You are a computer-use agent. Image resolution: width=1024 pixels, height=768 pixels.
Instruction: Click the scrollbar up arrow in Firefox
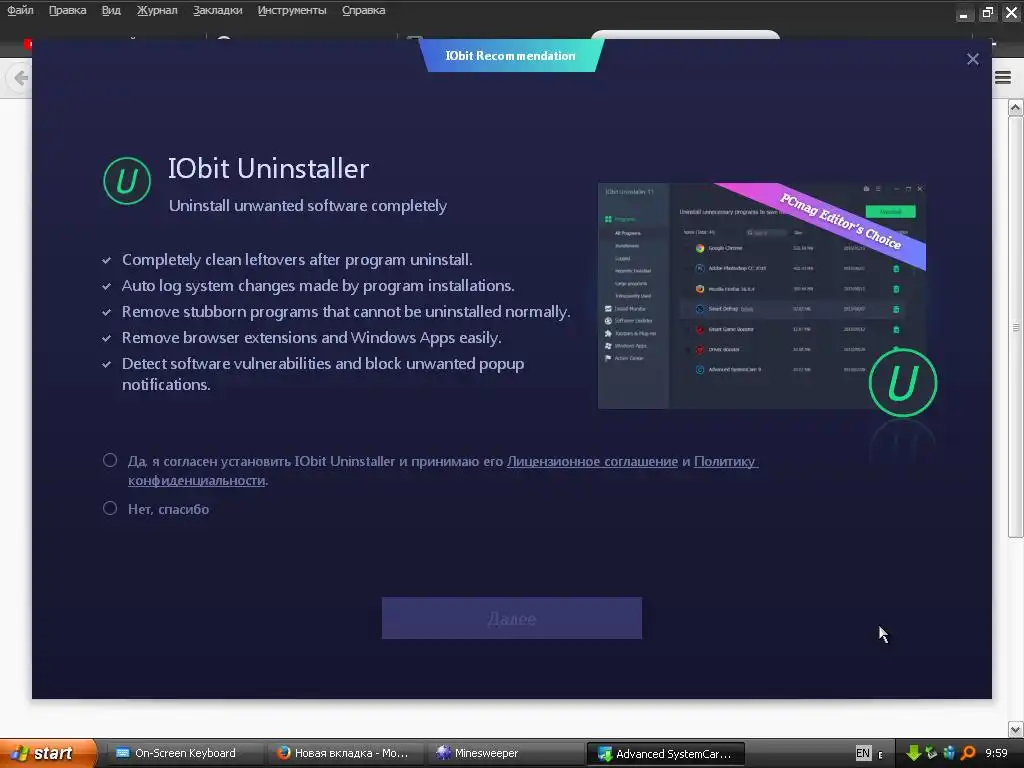pyautogui.click(x=1016, y=108)
